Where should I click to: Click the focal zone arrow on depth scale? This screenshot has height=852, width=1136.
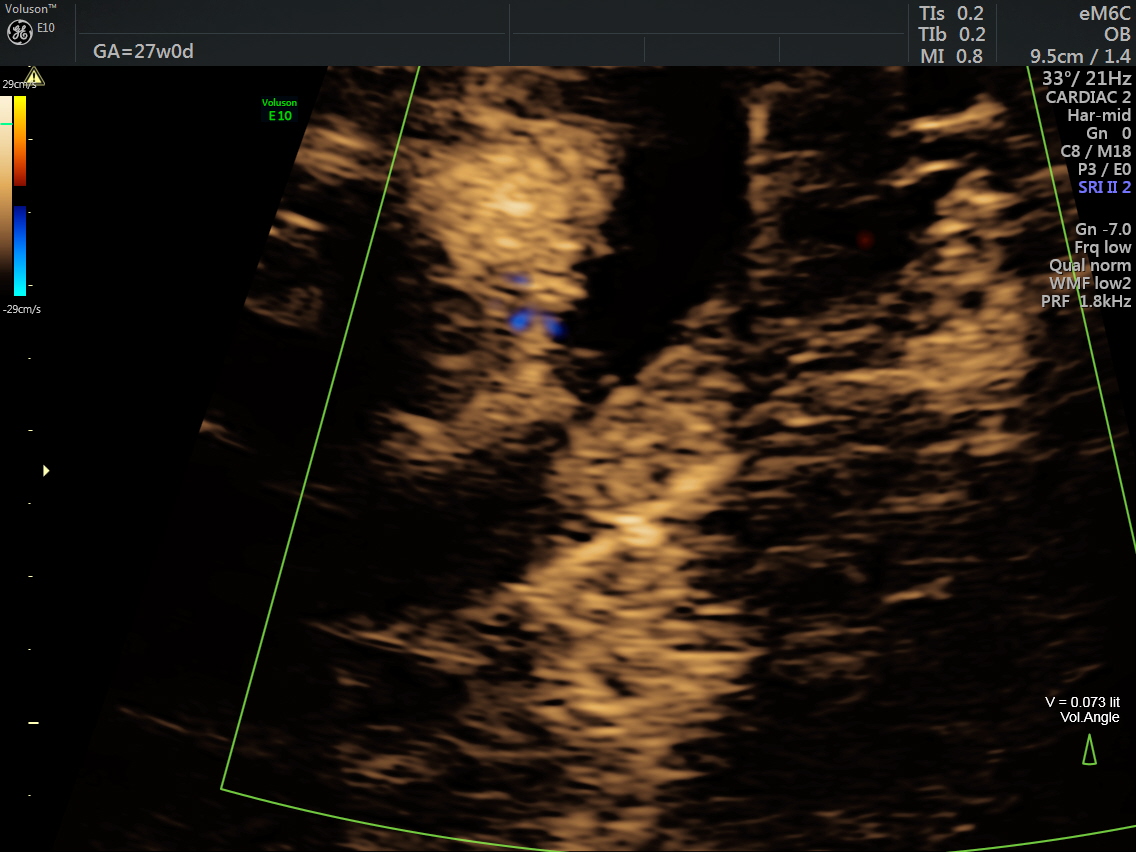click(45, 470)
